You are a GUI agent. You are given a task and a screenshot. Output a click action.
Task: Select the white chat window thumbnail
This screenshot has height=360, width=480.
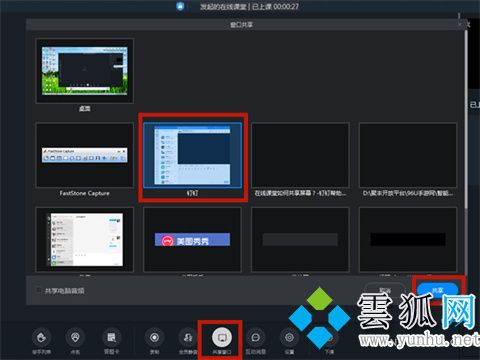[x=84, y=240]
